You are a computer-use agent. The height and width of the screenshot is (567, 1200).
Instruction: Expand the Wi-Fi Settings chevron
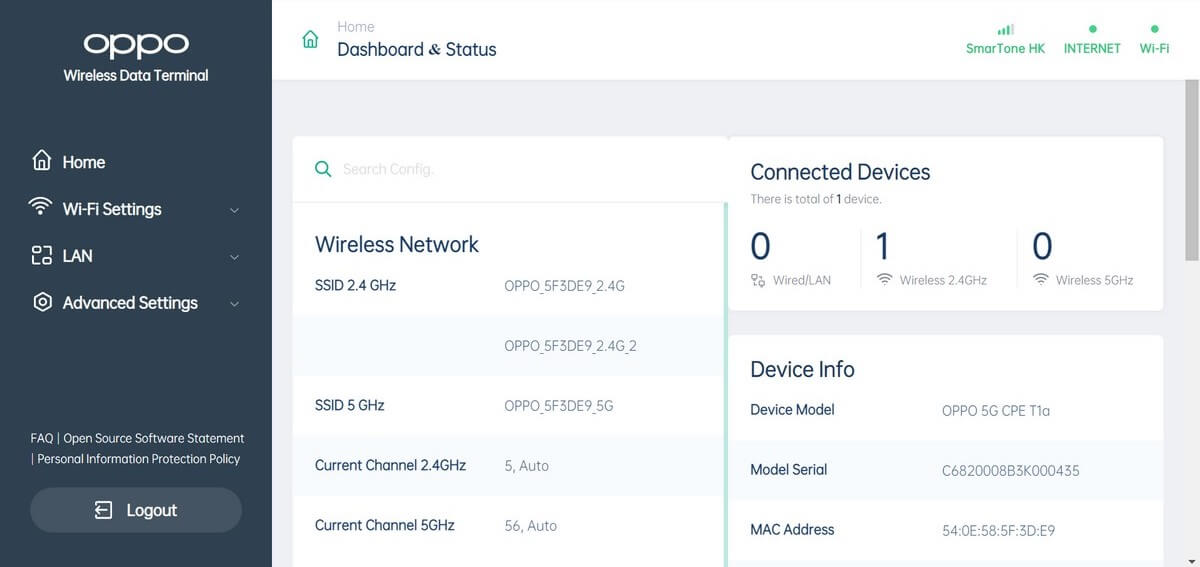click(234, 210)
